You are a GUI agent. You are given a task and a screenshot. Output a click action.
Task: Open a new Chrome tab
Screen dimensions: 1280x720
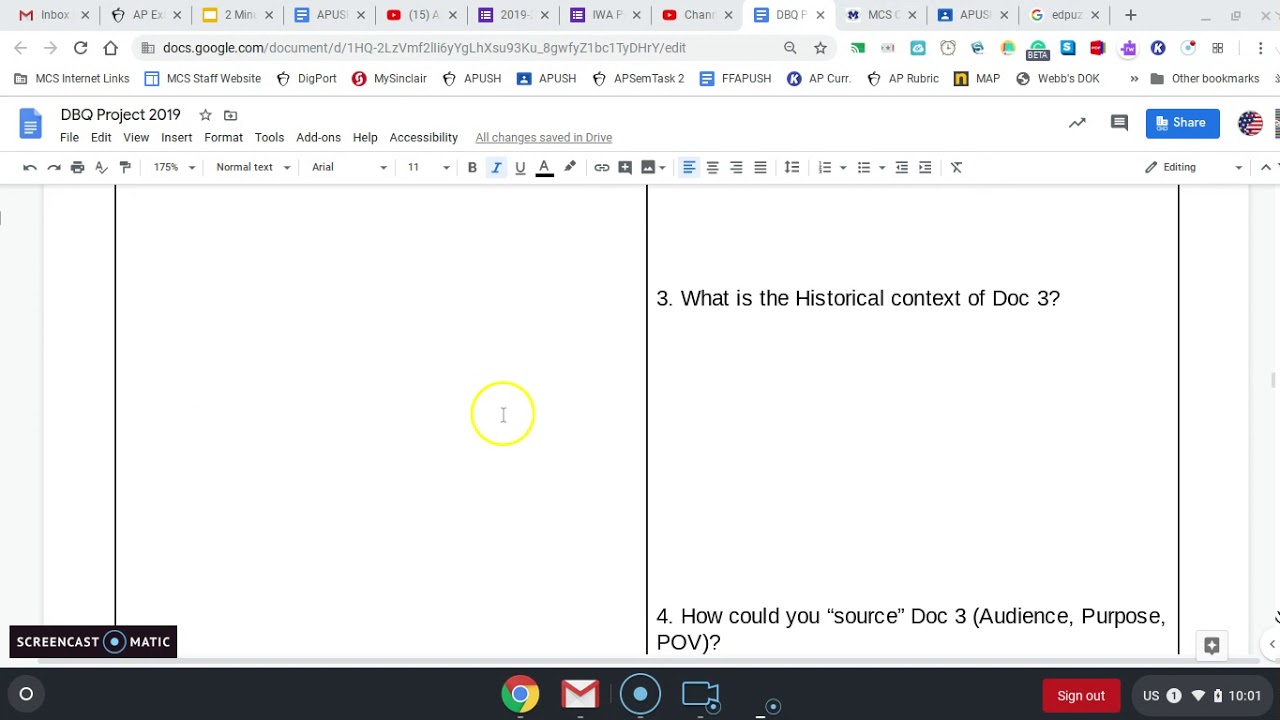click(x=1131, y=15)
